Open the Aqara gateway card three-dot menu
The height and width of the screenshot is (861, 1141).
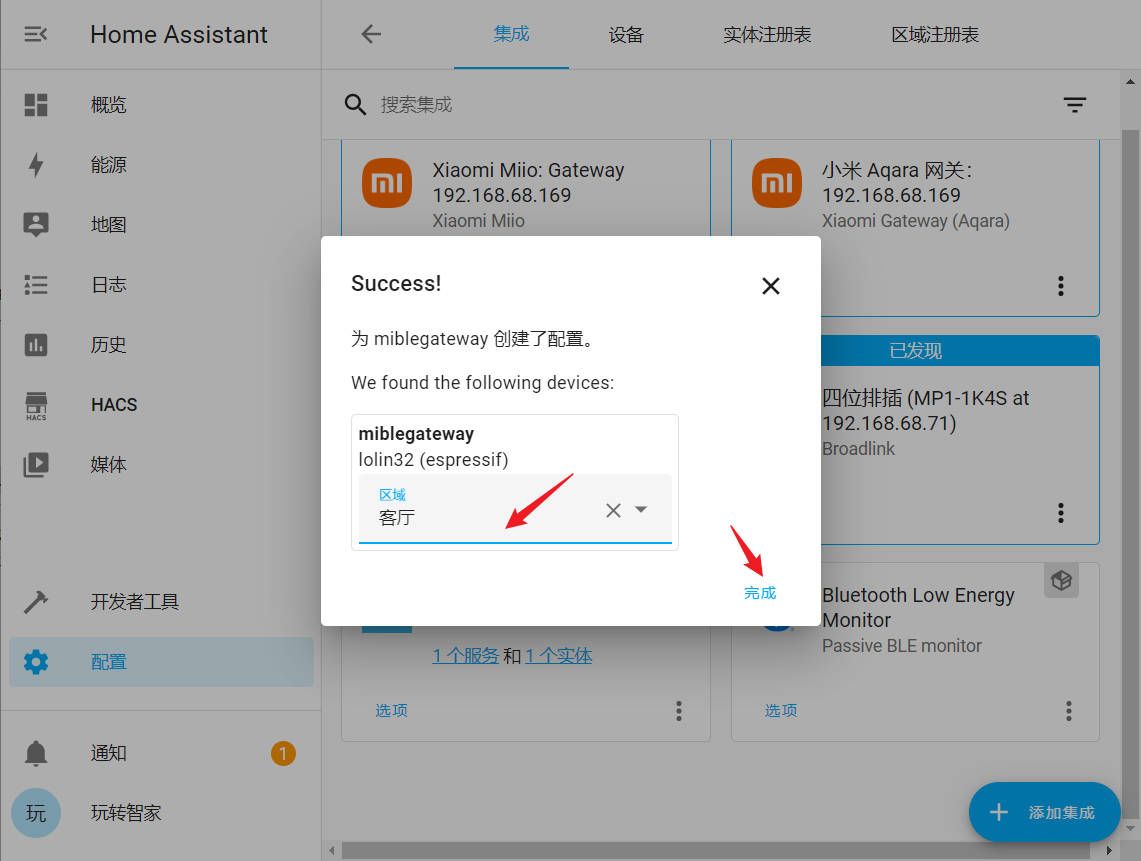[1061, 286]
